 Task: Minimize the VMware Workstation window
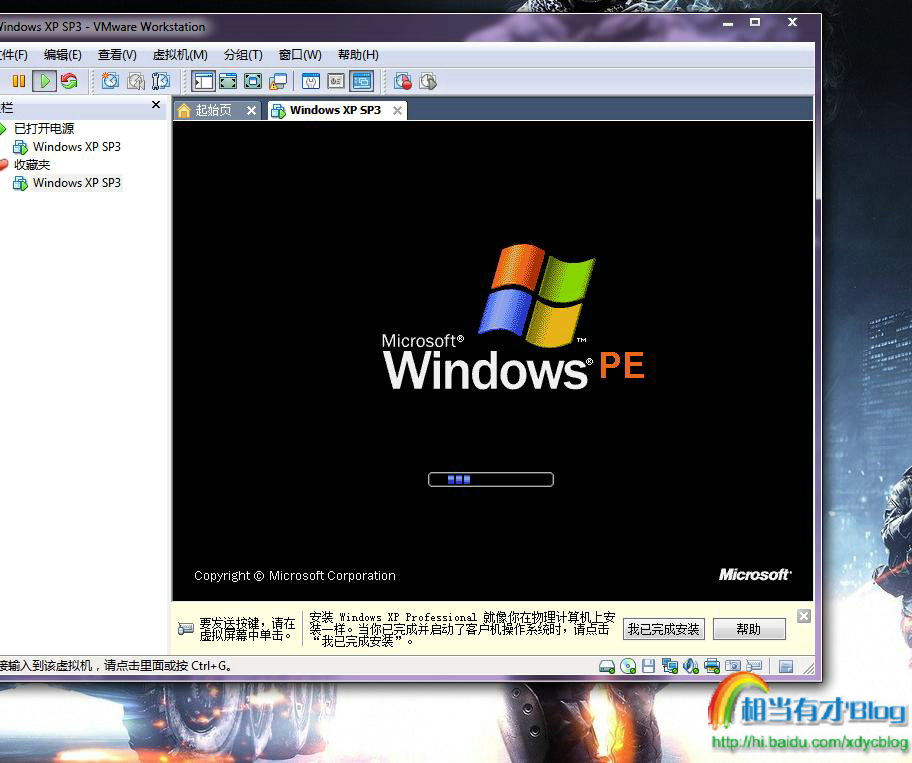click(728, 23)
